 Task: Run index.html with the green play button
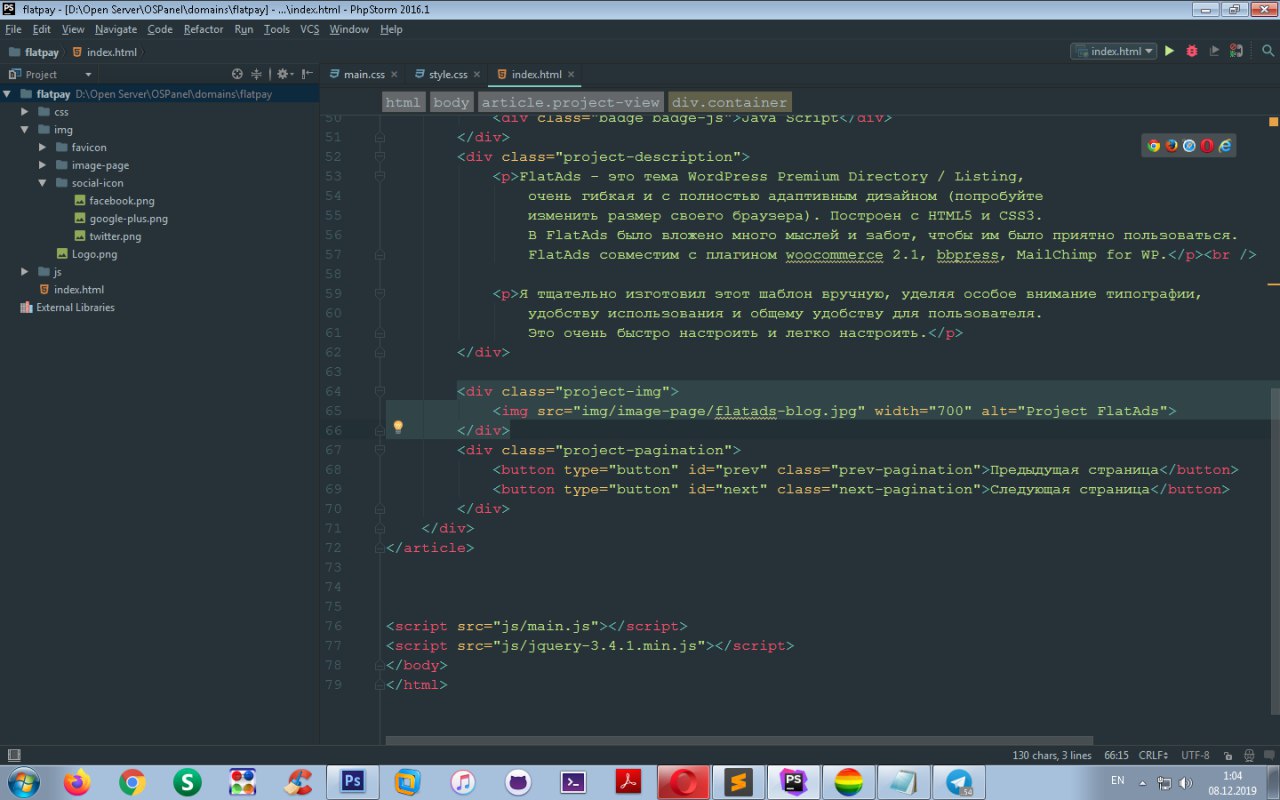(x=1169, y=51)
